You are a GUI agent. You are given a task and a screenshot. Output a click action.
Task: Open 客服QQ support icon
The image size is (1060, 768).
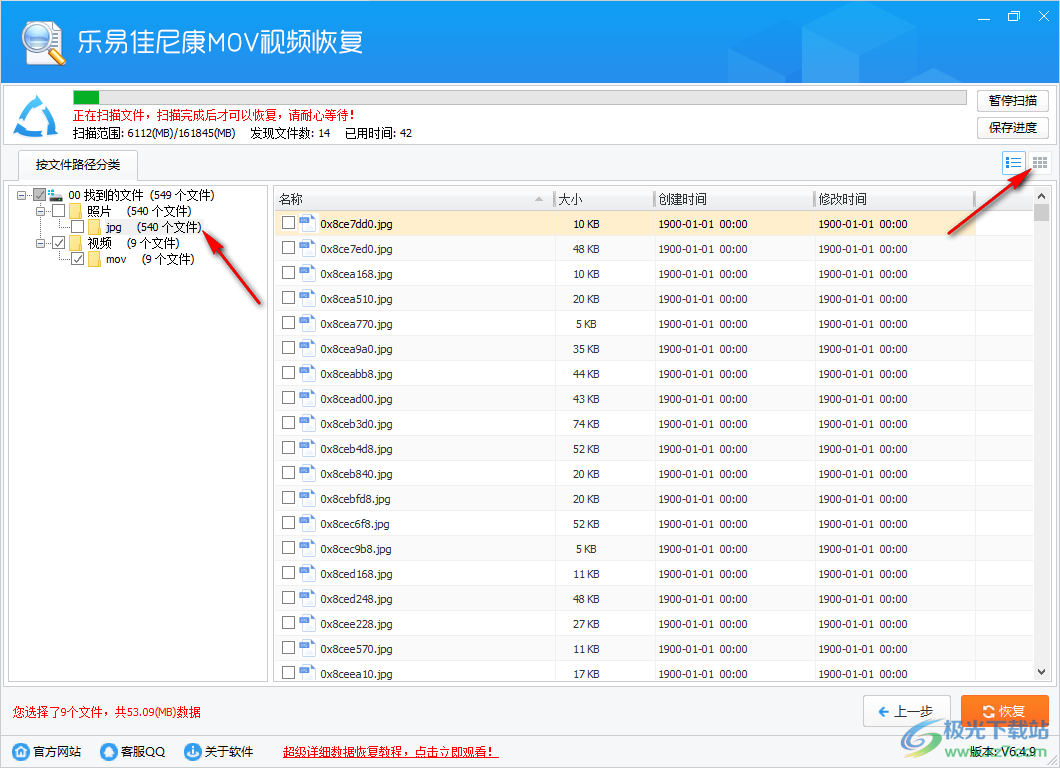(109, 751)
